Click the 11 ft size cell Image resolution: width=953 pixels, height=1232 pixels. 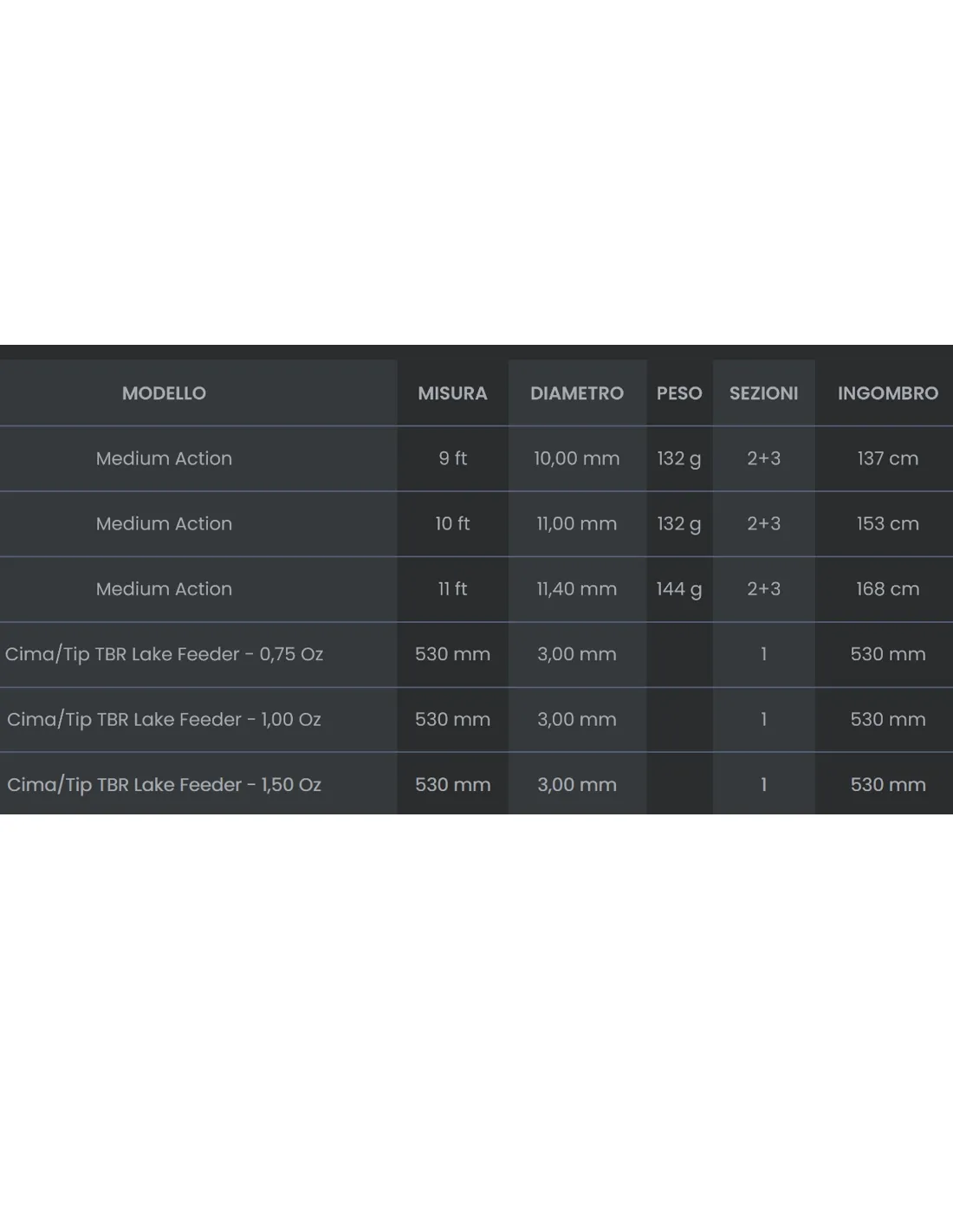[452, 589]
